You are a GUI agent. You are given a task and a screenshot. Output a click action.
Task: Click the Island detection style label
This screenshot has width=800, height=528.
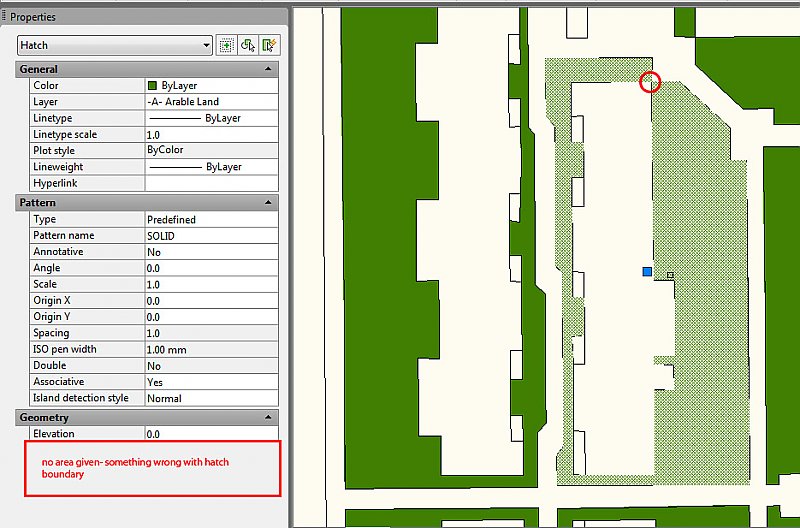coord(81,398)
